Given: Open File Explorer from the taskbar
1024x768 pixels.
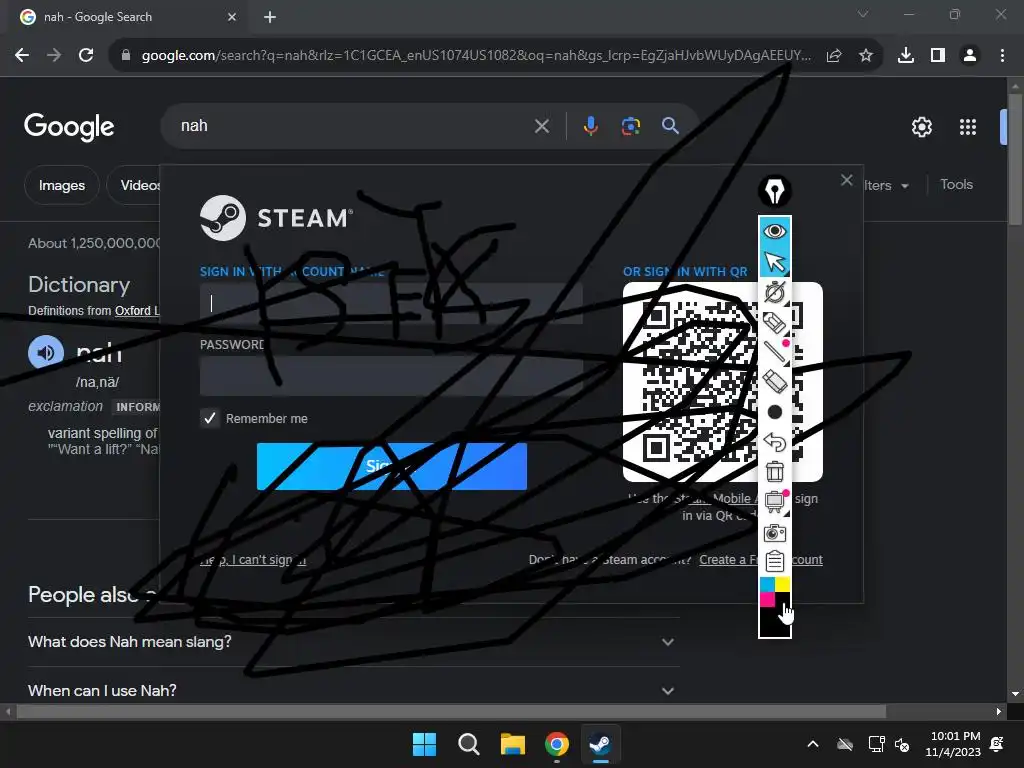Looking at the screenshot, I should coord(513,744).
